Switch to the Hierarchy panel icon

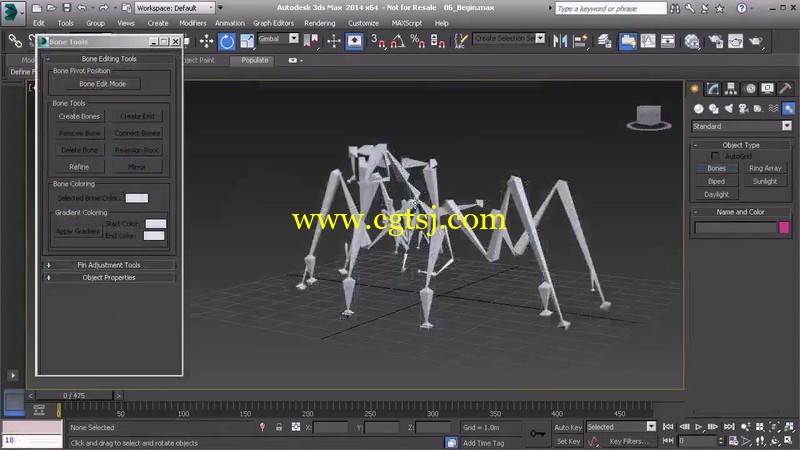pyautogui.click(x=731, y=89)
